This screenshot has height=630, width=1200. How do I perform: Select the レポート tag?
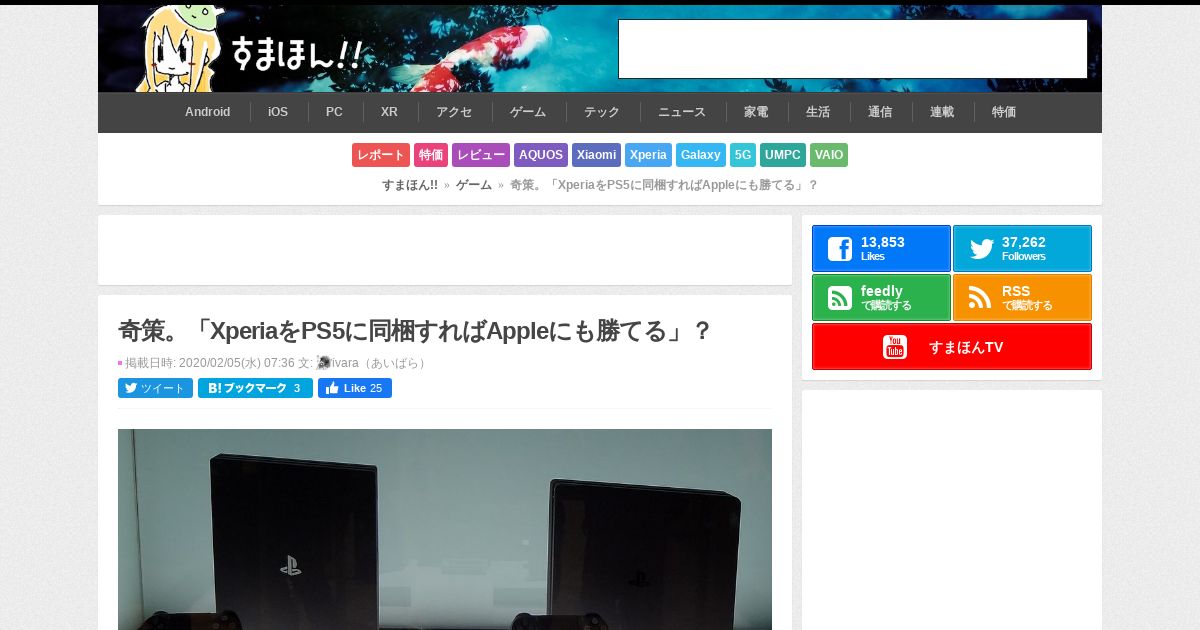pyautogui.click(x=381, y=155)
